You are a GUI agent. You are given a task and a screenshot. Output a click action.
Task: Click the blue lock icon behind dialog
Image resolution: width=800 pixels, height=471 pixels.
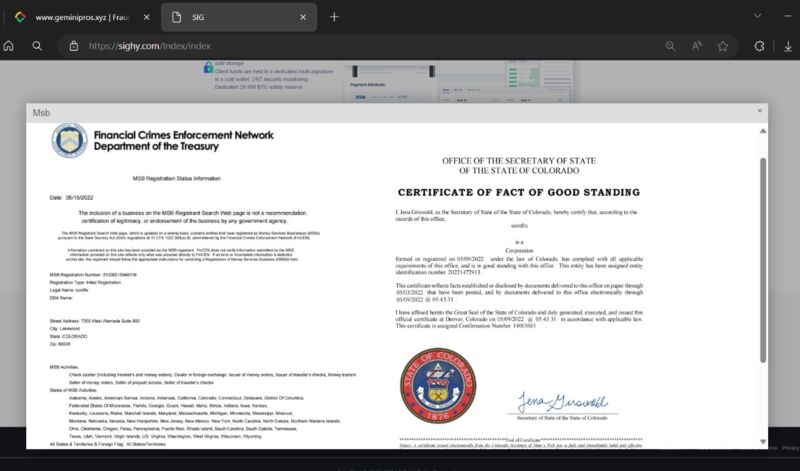[208, 67]
